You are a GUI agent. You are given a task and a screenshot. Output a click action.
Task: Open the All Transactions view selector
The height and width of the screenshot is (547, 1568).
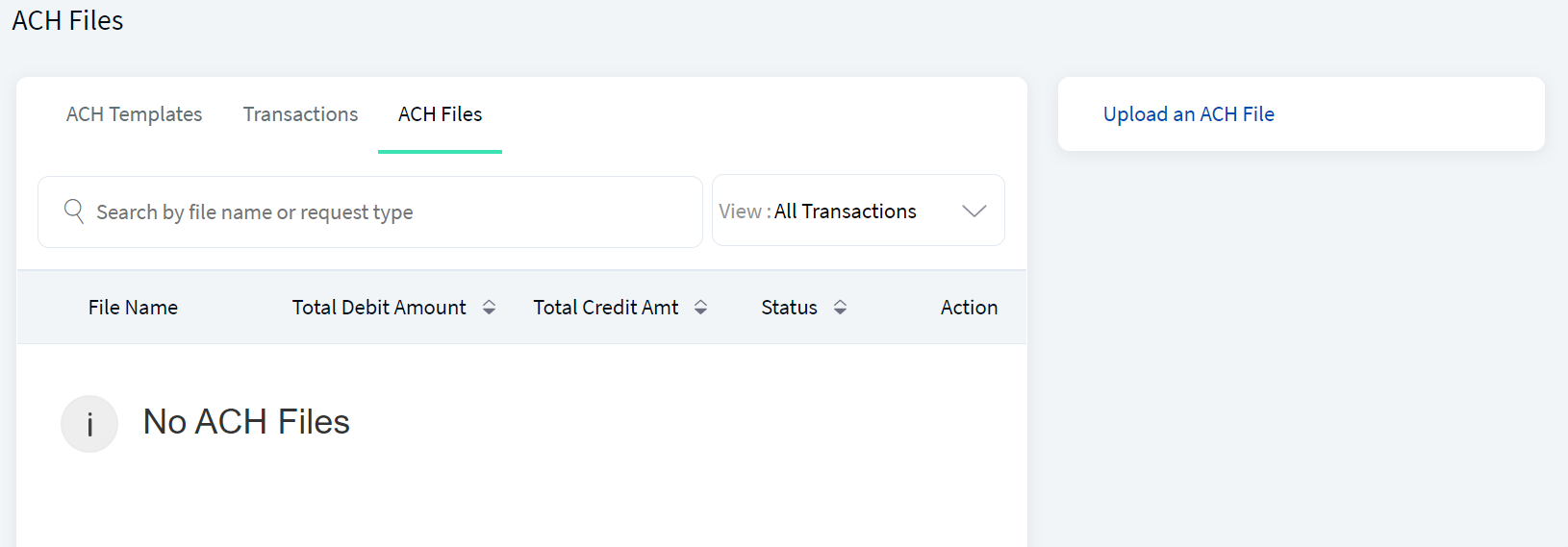(858, 211)
